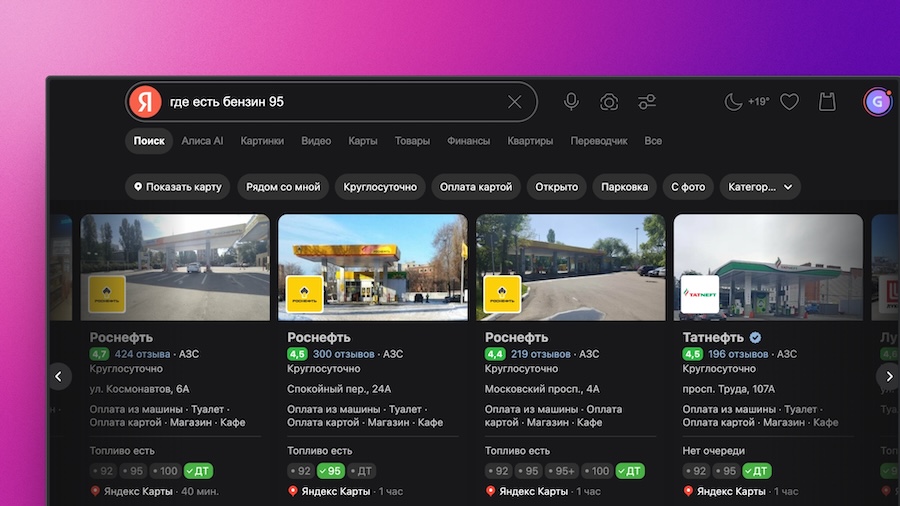The image size is (900, 506).
Task: Open 300 отзывов reviews link
Action: coord(343,354)
